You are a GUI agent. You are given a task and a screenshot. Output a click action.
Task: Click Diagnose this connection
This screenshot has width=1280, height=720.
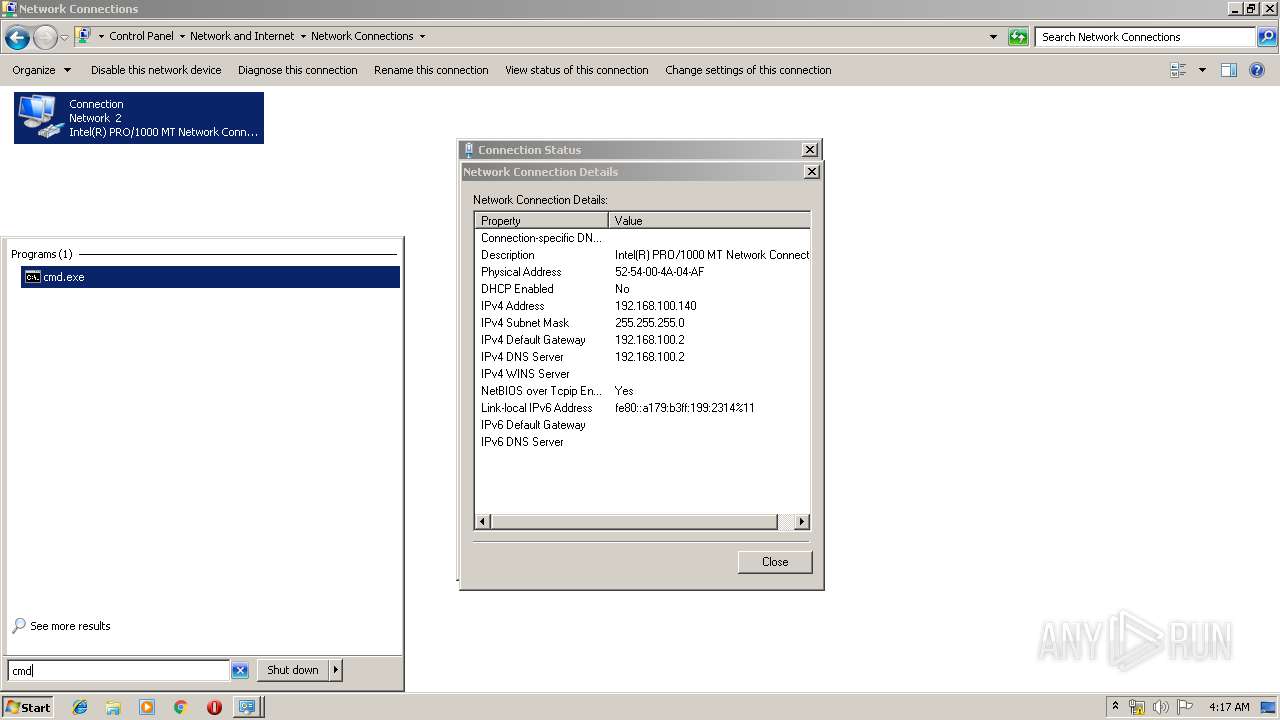[297, 70]
